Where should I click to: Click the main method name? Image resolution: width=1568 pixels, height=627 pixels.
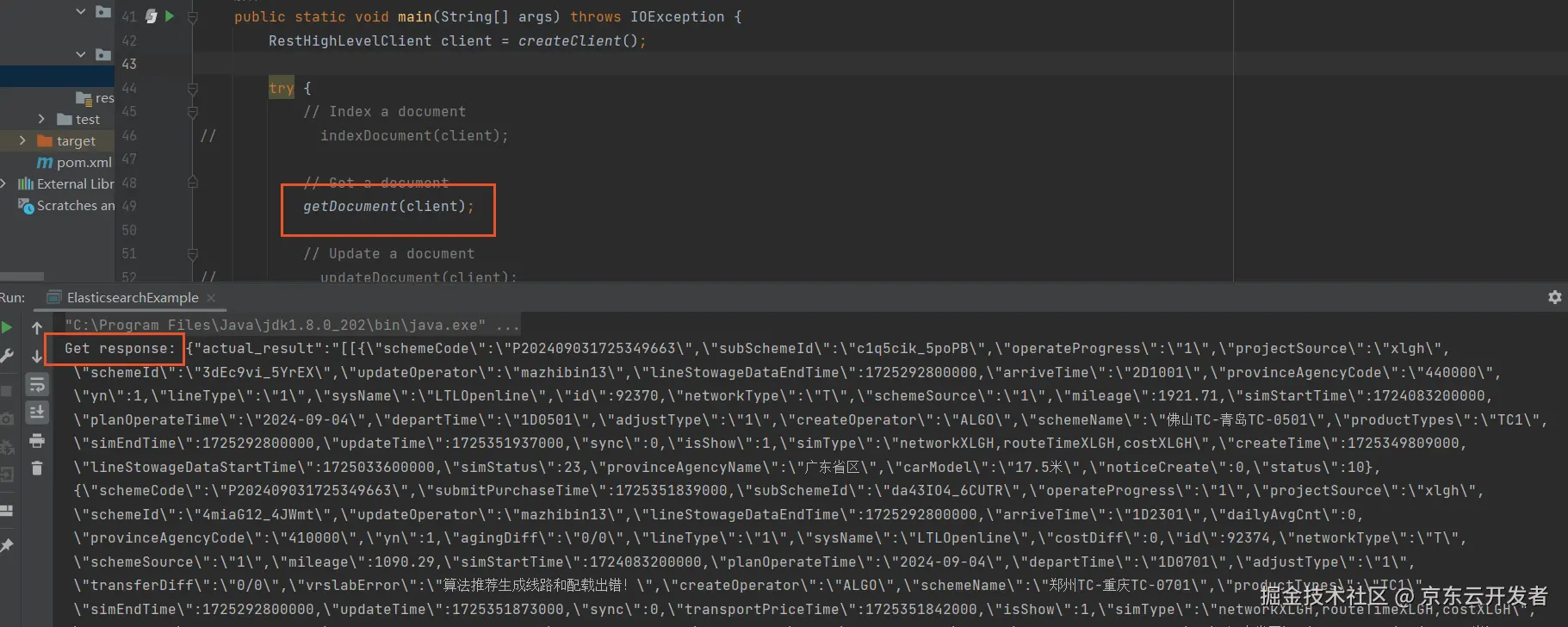coord(414,16)
